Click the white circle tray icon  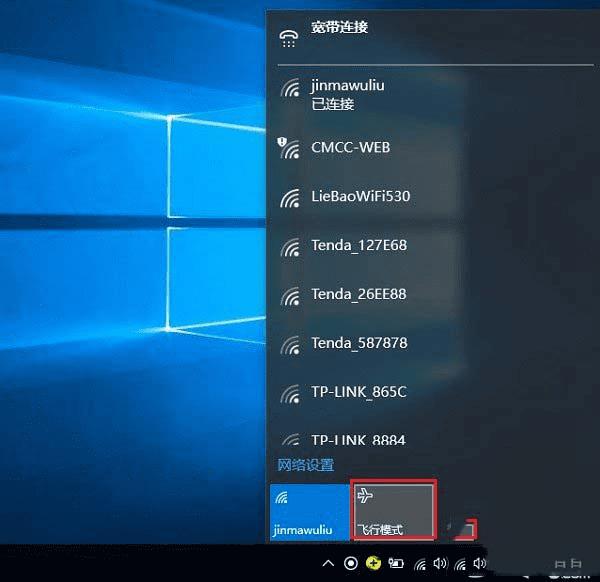(x=351, y=563)
